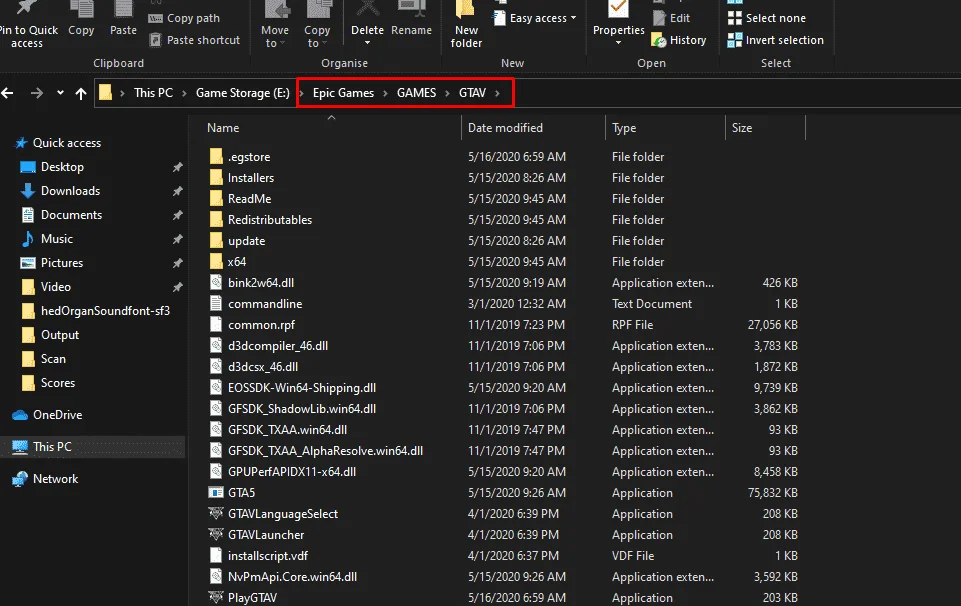Image resolution: width=961 pixels, height=606 pixels.
Task: Click the Delete ribbon button
Action: (367, 25)
